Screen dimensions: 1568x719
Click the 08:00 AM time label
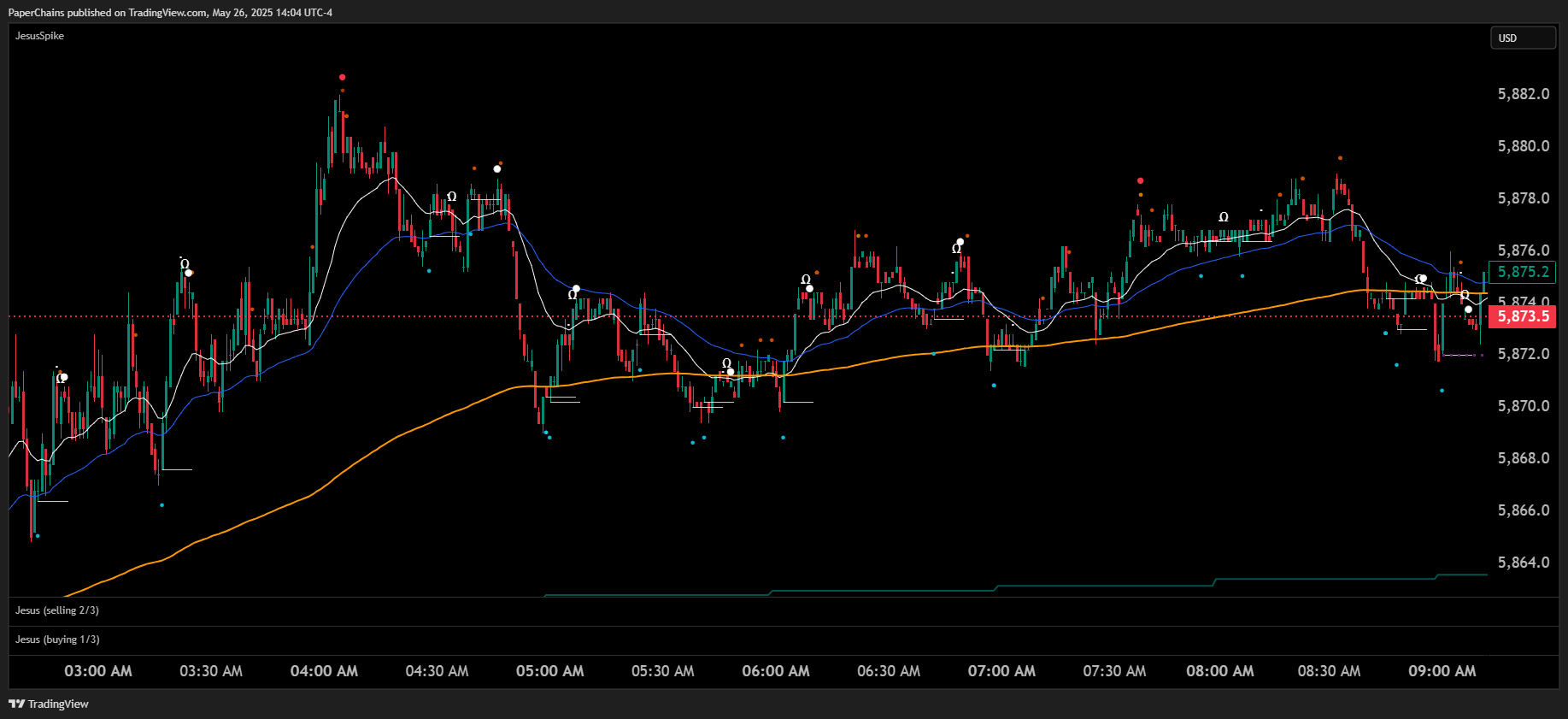click(x=1220, y=671)
